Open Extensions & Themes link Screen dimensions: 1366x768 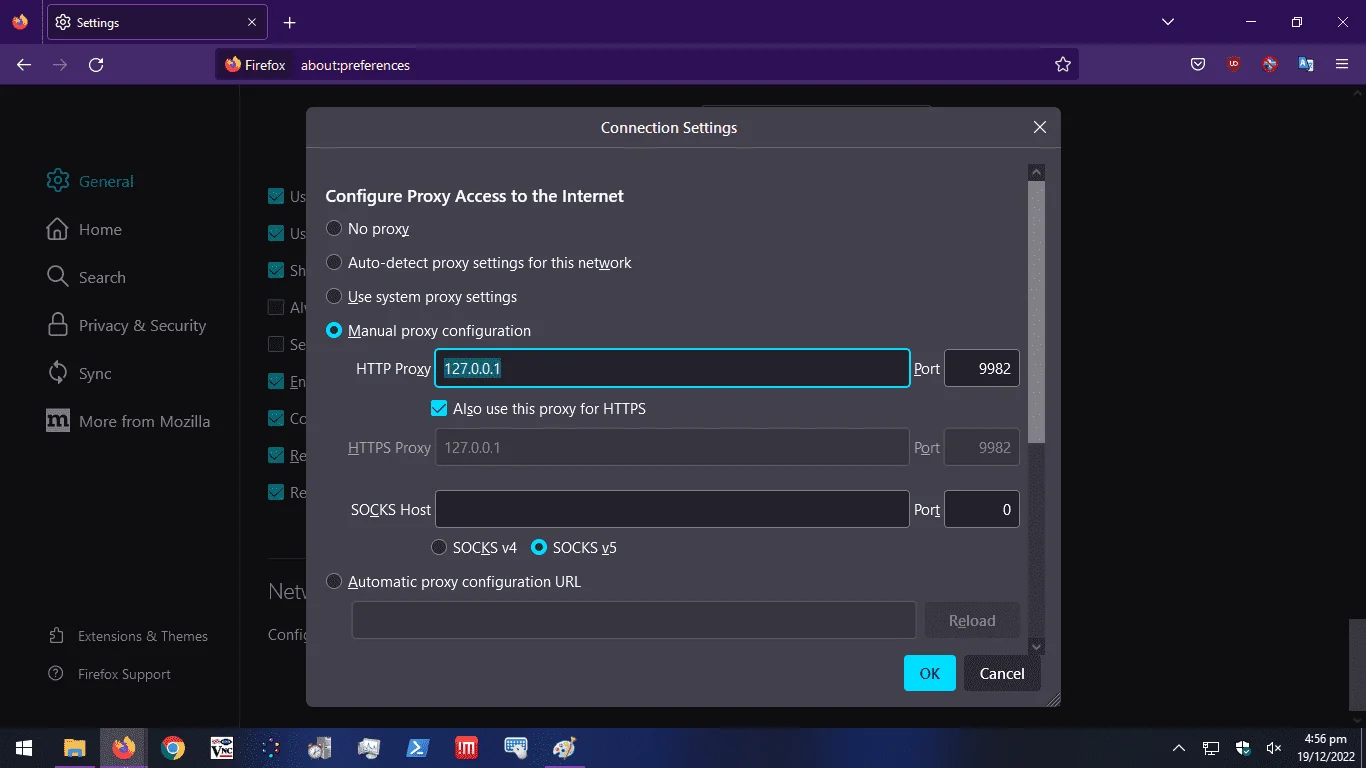point(128,636)
